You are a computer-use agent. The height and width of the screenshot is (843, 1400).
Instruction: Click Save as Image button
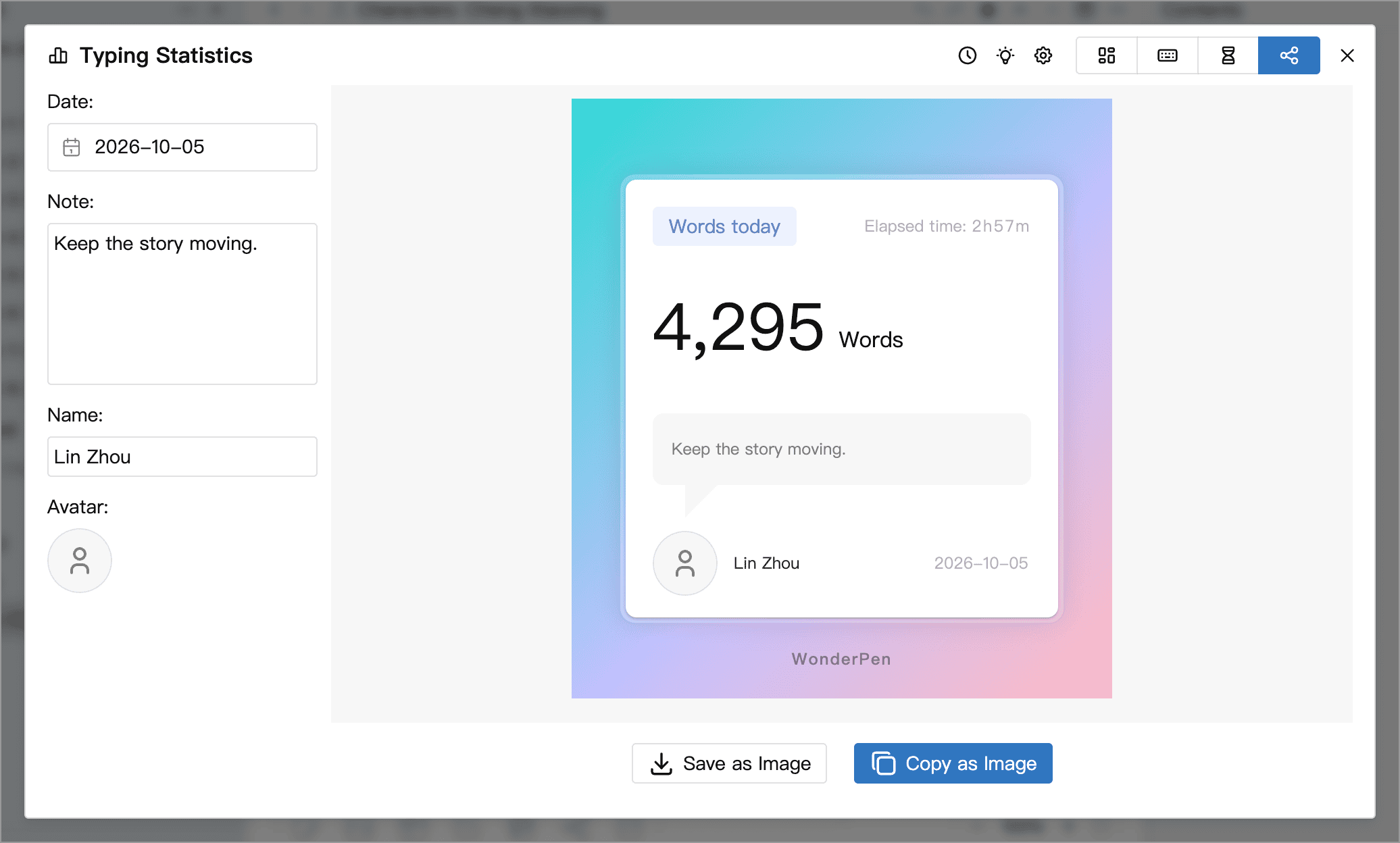(x=729, y=763)
